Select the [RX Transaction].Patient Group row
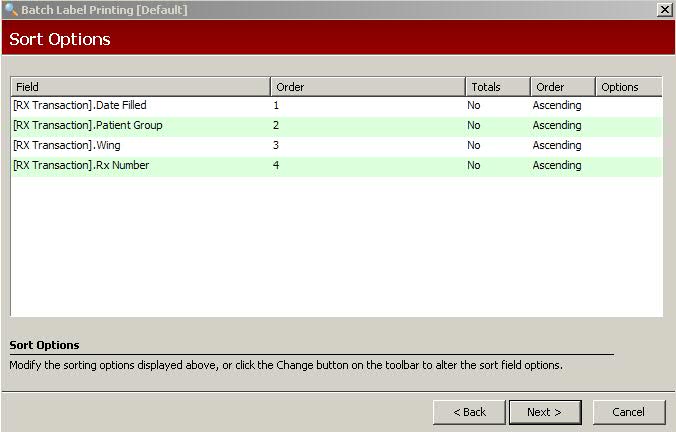 tap(337, 125)
